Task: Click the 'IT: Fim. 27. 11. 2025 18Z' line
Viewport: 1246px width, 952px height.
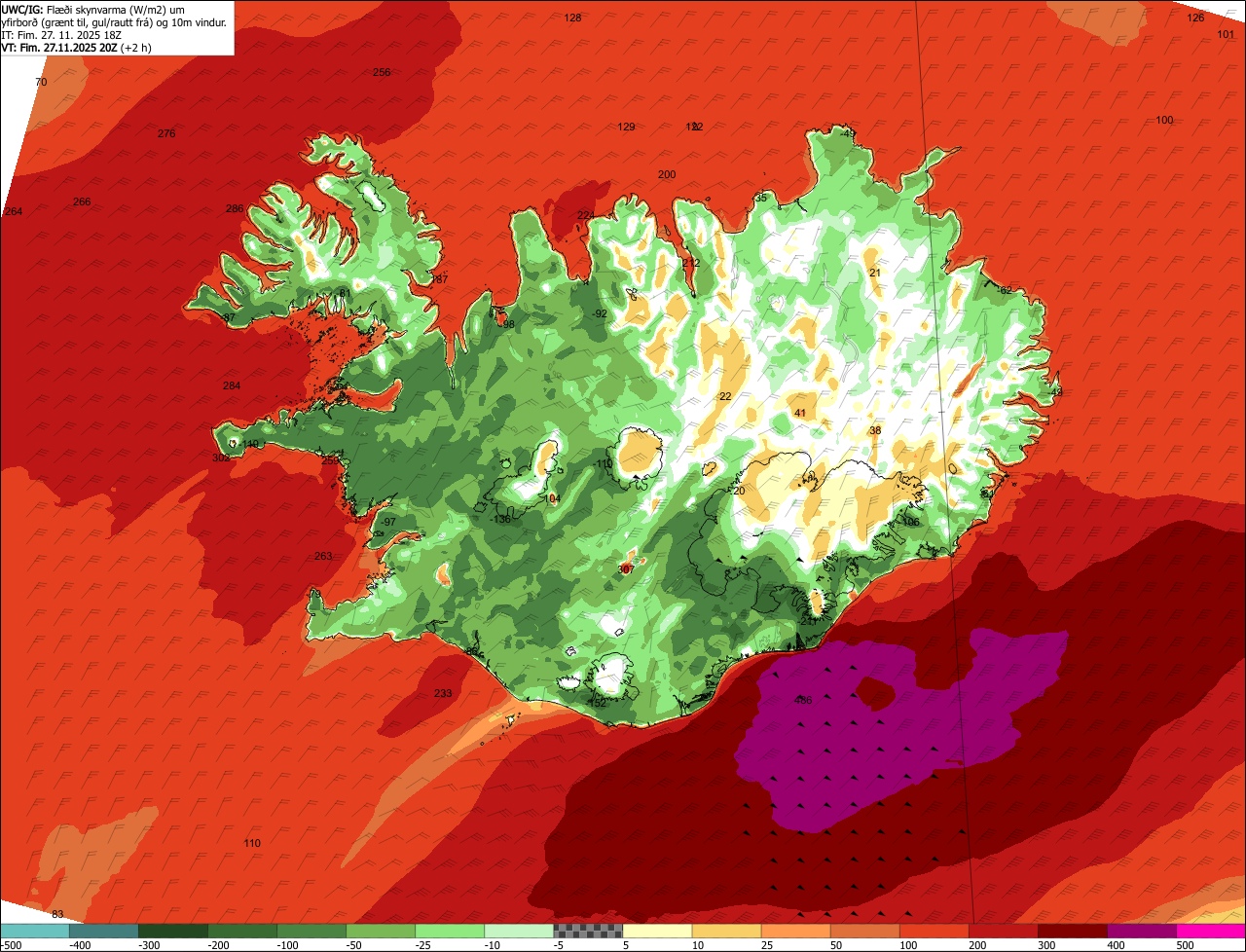Action: tap(61, 35)
